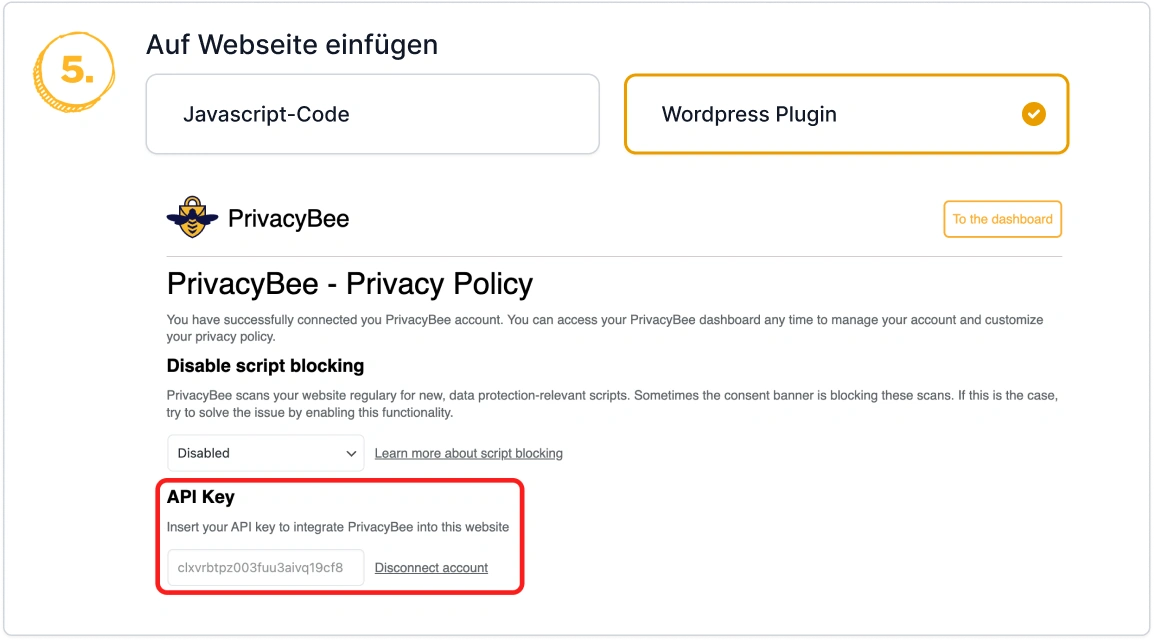The width and height of the screenshot is (1154, 641).
Task: Click the Disconnect account link
Action: point(431,568)
